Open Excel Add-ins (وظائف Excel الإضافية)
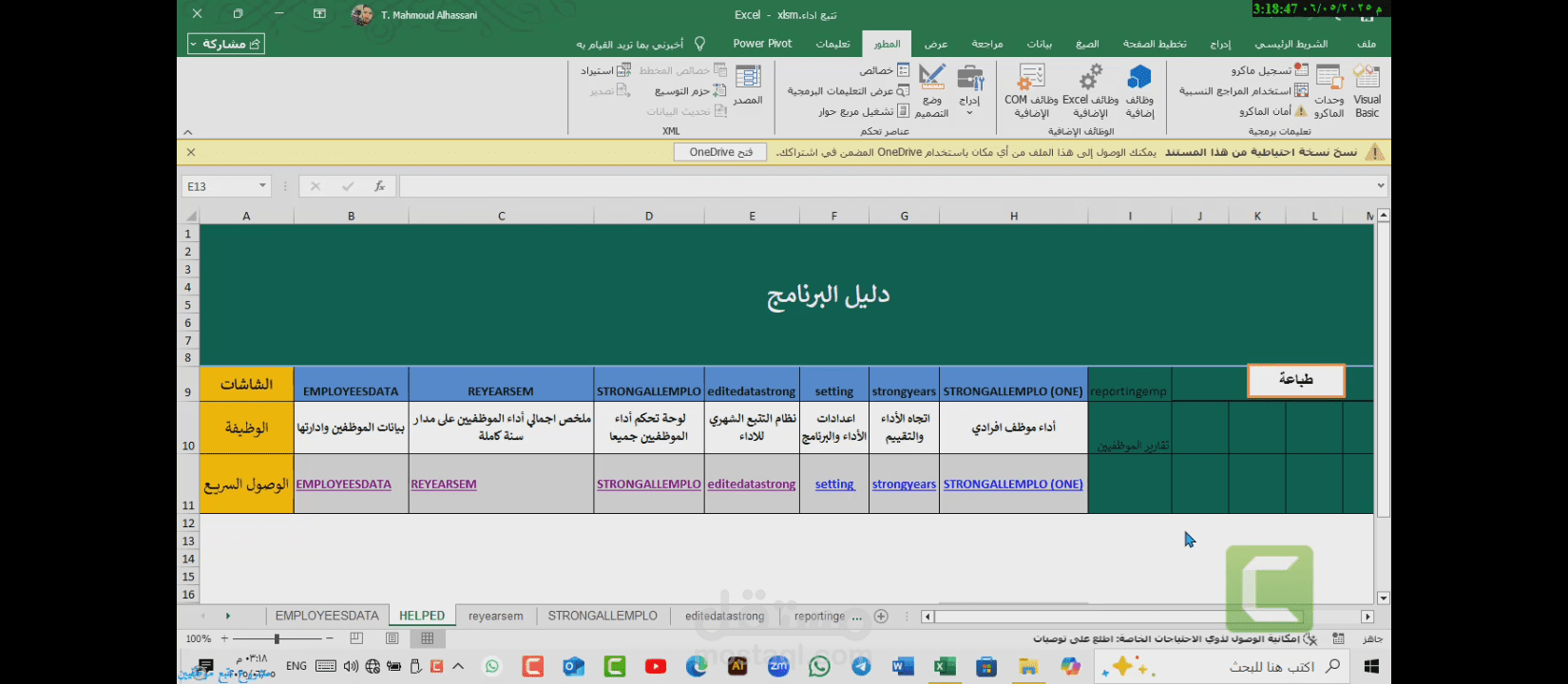 tap(1090, 91)
